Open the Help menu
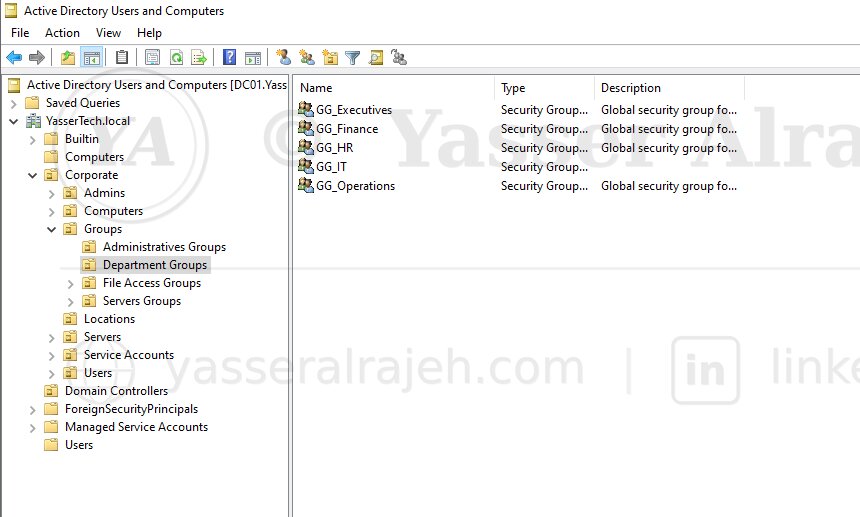Image resolution: width=860 pixels, height=517 pixels. coord(149,33)
